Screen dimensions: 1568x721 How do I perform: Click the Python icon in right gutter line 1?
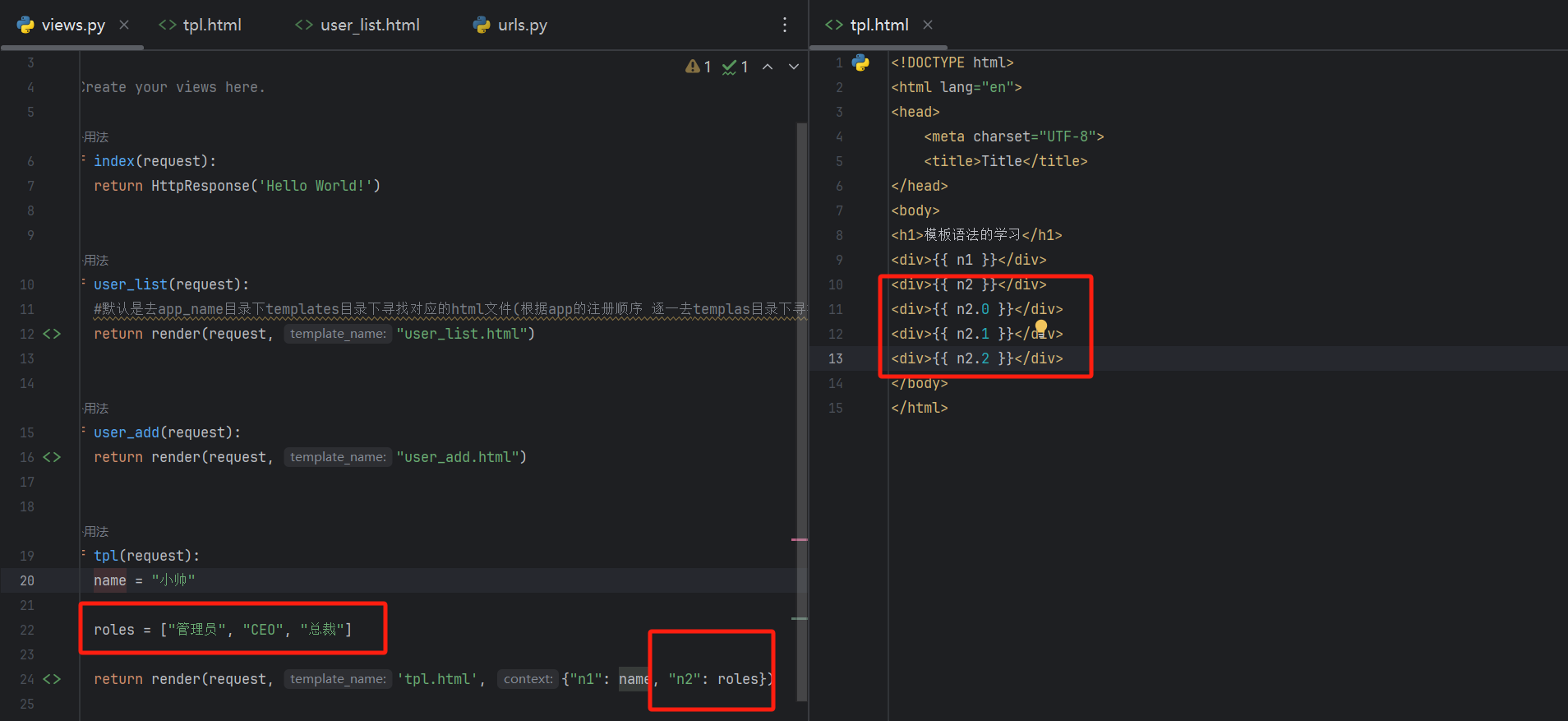pos(860,62)
